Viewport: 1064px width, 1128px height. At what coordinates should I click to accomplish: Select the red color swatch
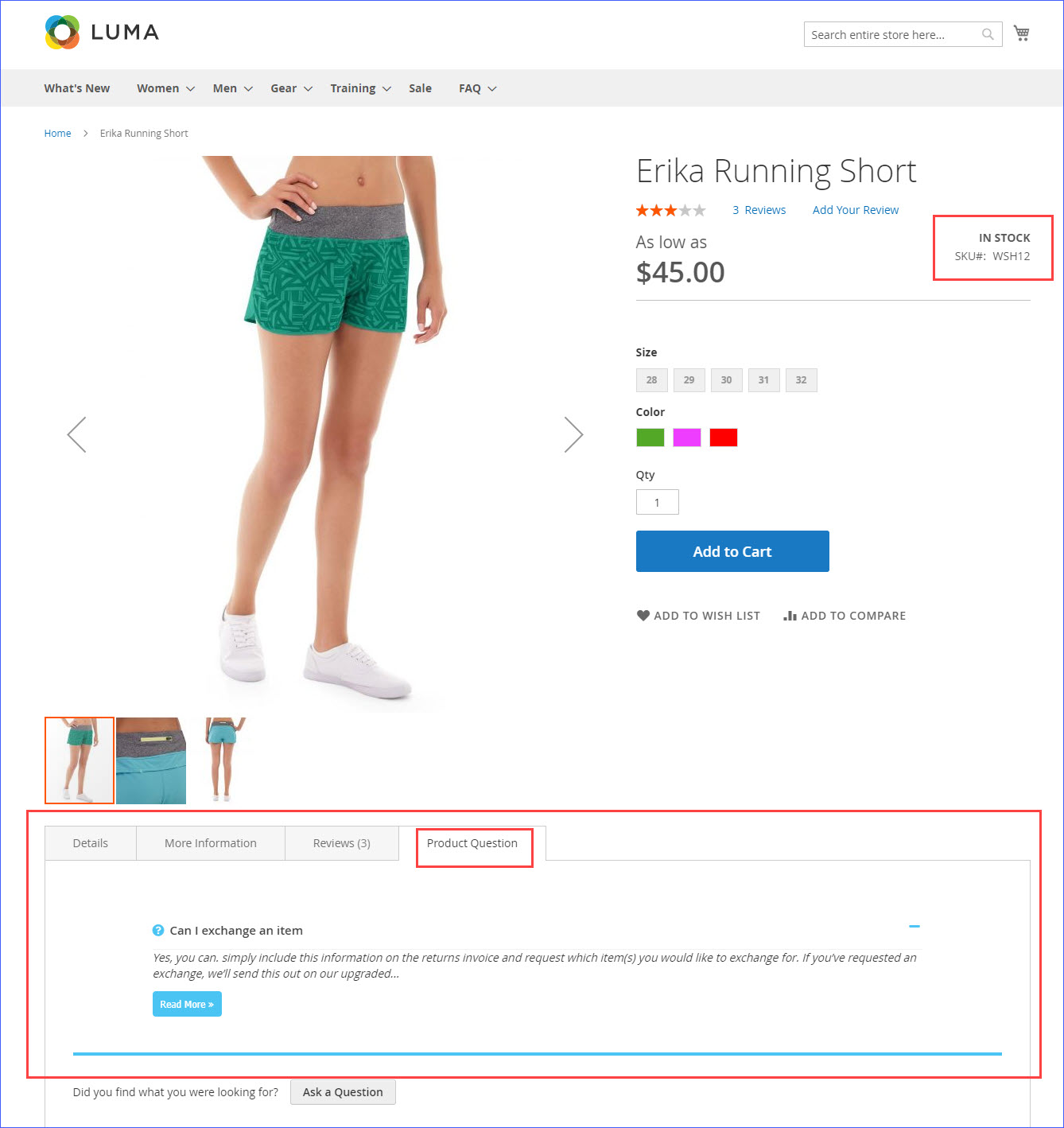[x=723, y=437]
